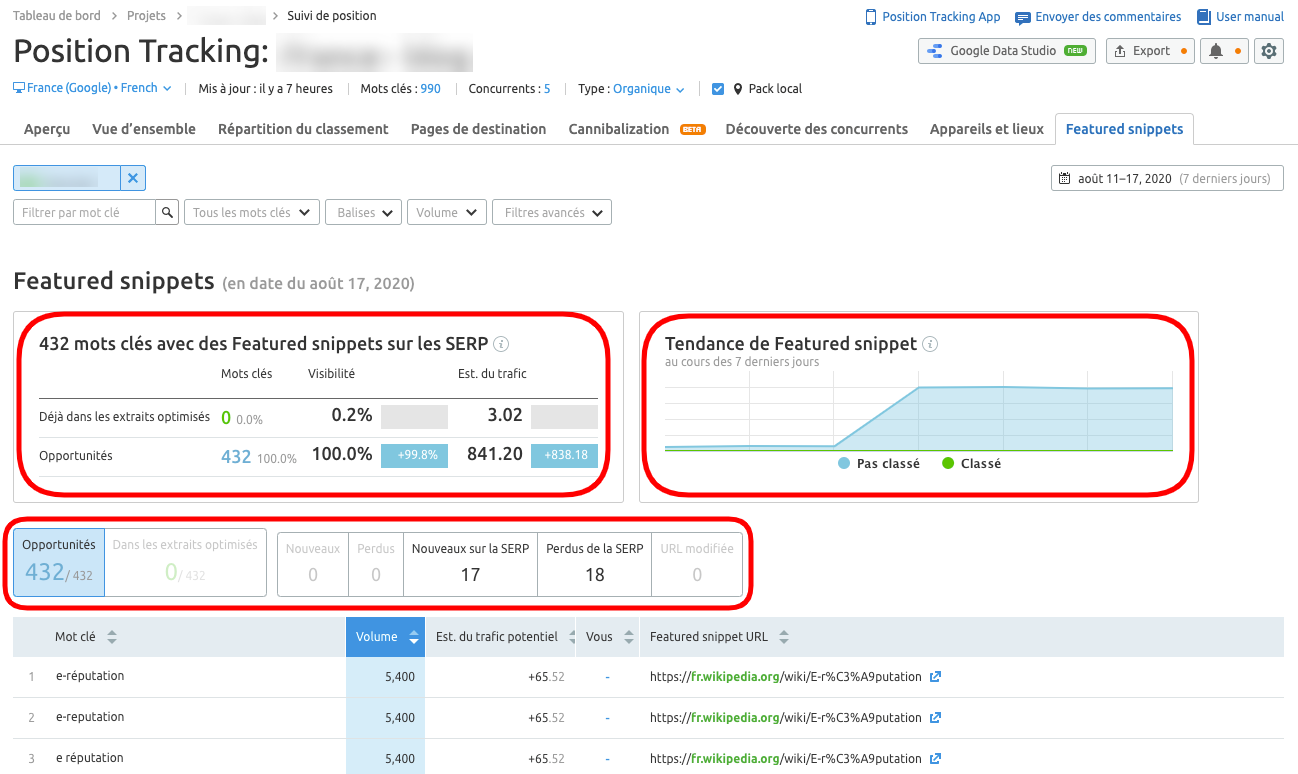Image resolution: width=1298 pixels, height=774 pixels.
Task: Open info icon beside Tendance de Featured snippet
Action: pos(930,344)
